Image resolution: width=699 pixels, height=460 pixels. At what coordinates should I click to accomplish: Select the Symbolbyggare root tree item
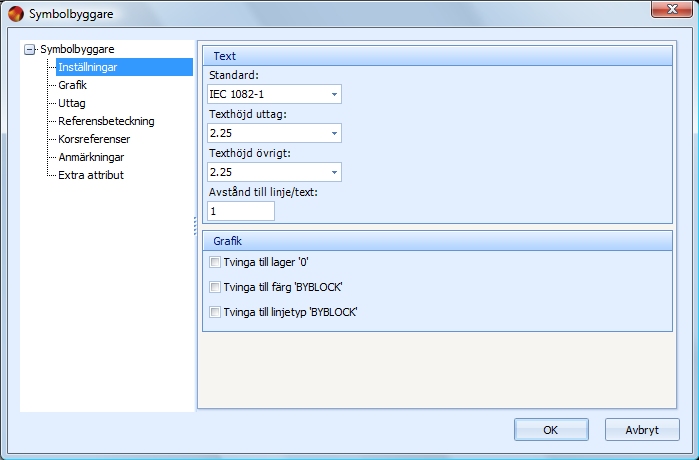pyautogui.click(x=77, y=49)
